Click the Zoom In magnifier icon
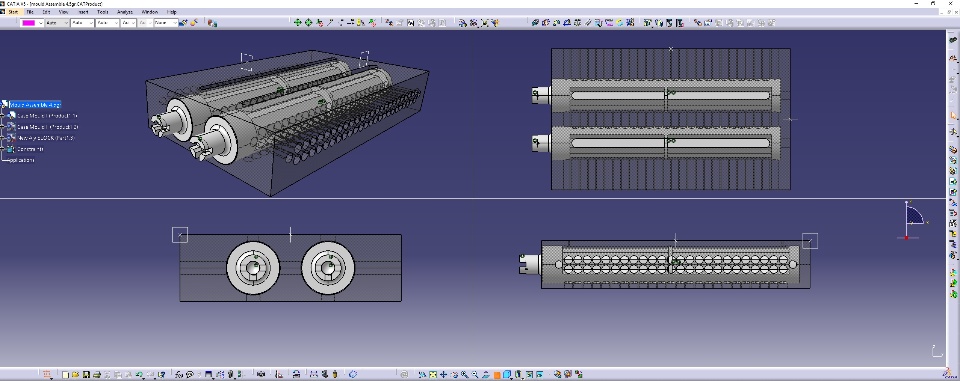960x381 pixels. pyautogui.click(x=465, y=374)
